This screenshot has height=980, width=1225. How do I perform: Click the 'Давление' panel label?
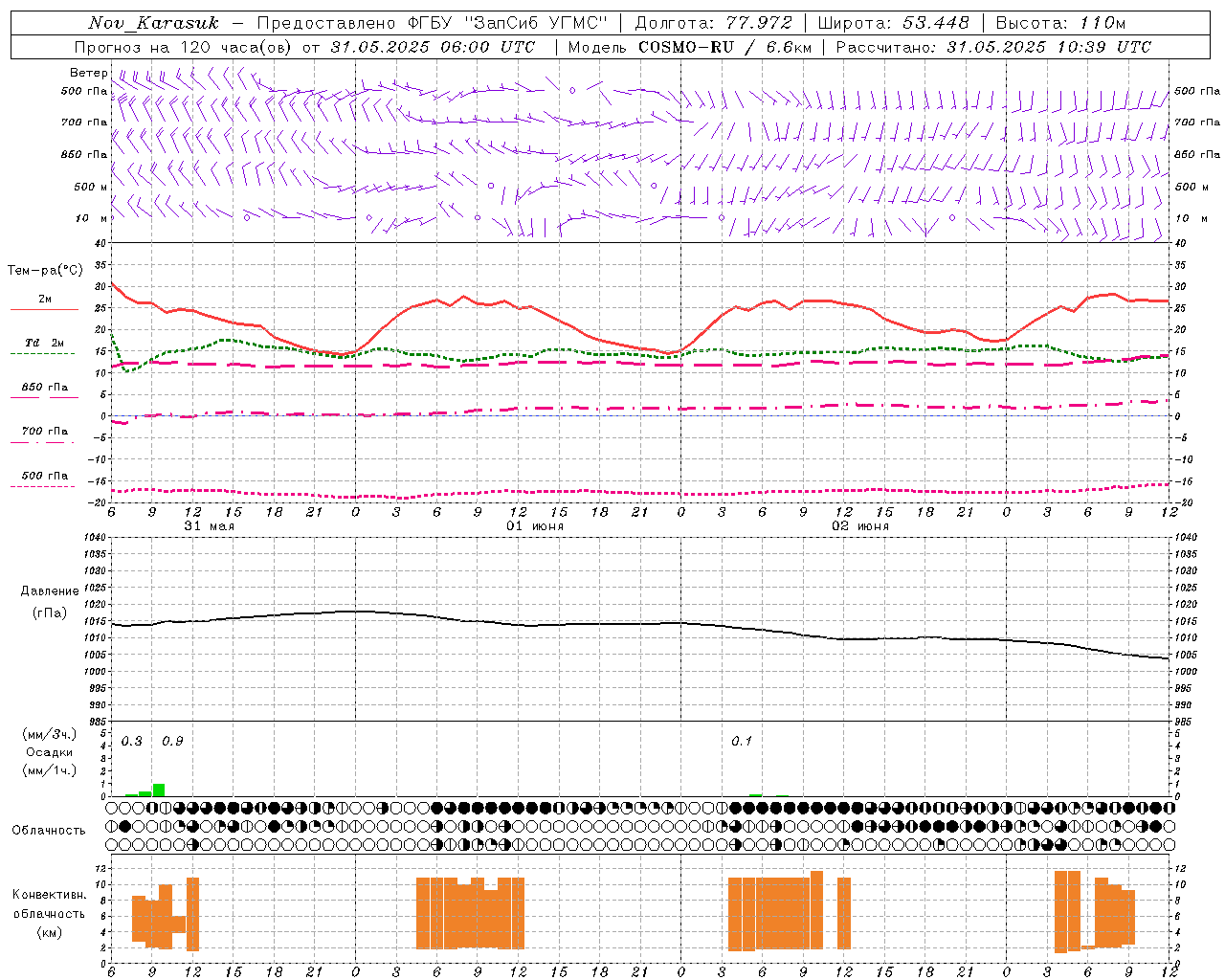pyautogui.click(x=50, y=591)
